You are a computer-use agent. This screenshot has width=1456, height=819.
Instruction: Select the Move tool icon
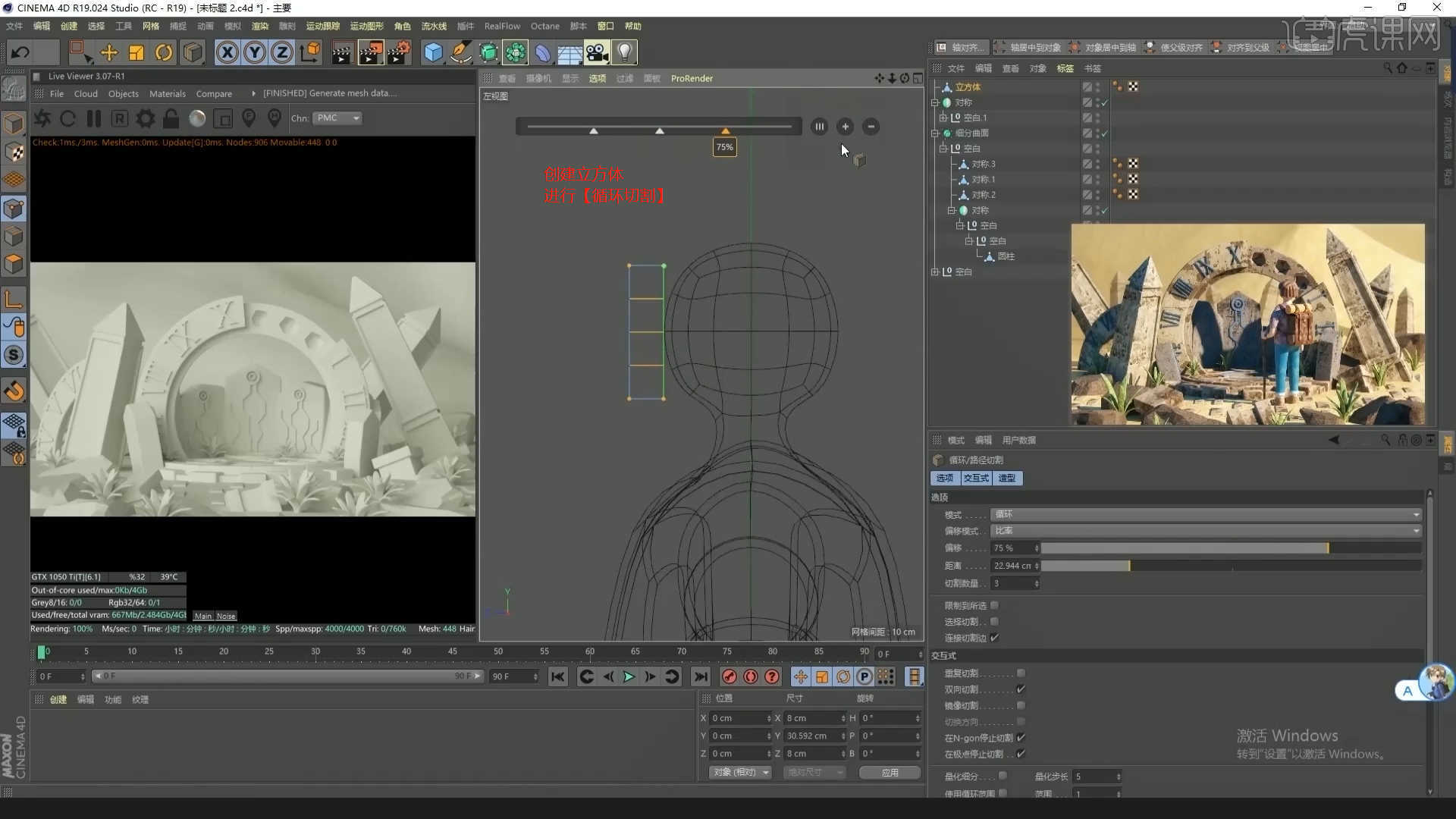(108, 52)
